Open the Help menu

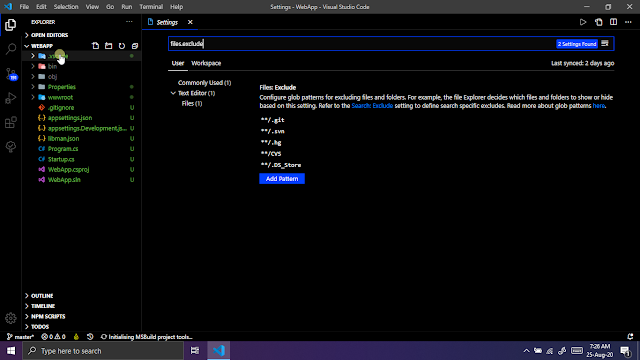point(176,7)
